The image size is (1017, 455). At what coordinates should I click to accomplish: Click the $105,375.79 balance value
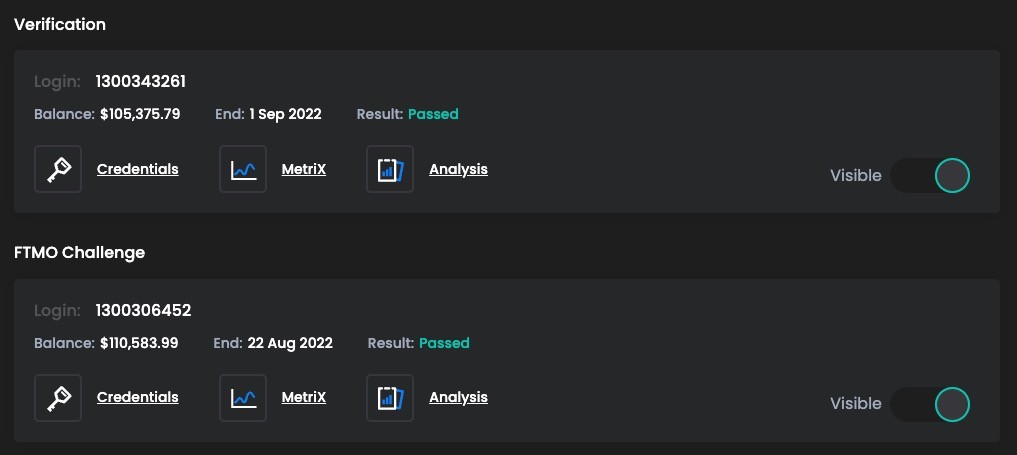coord(140,114)
